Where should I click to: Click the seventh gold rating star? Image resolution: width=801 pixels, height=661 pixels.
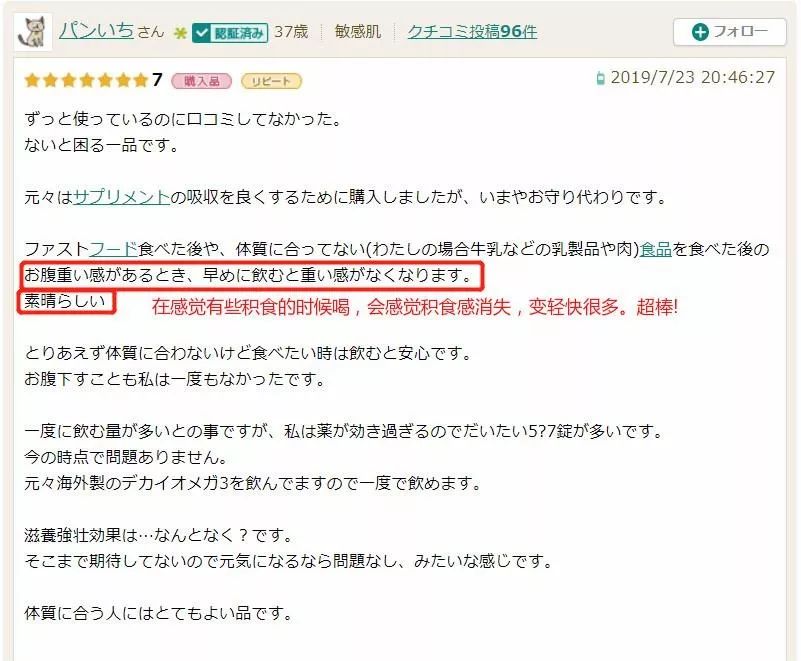(141, 80)
